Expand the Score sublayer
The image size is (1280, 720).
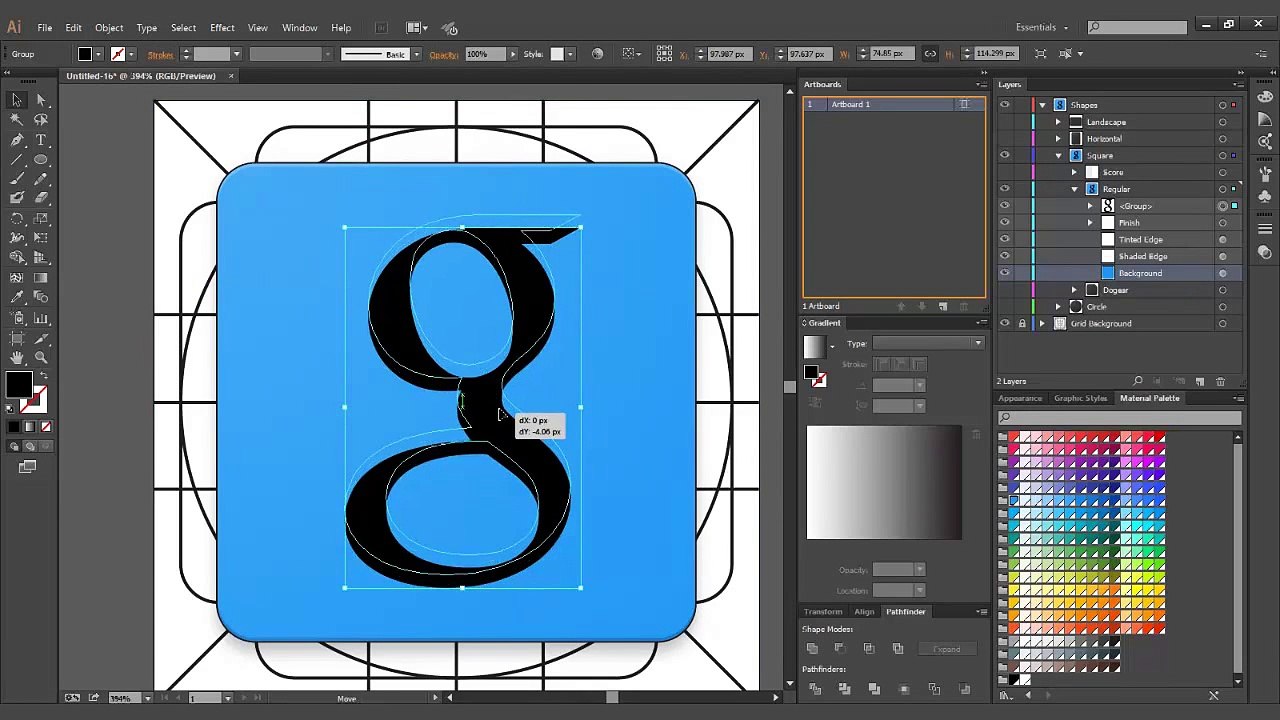pos(1074,172)
